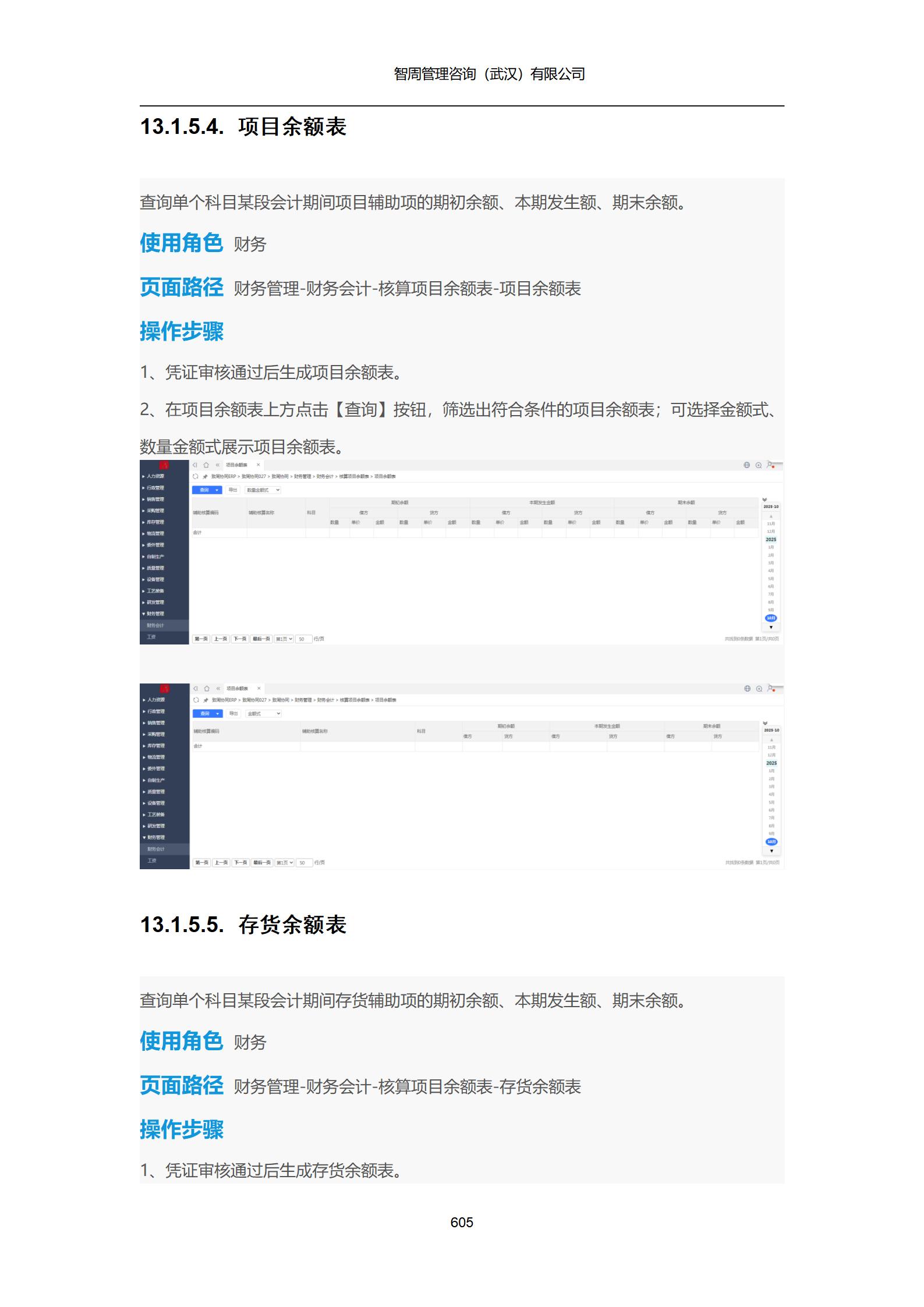Open the 金额式 display-format dropdown in lower screenshot
The height and width of the screenshot is (1307, 924).
point(263,714)
